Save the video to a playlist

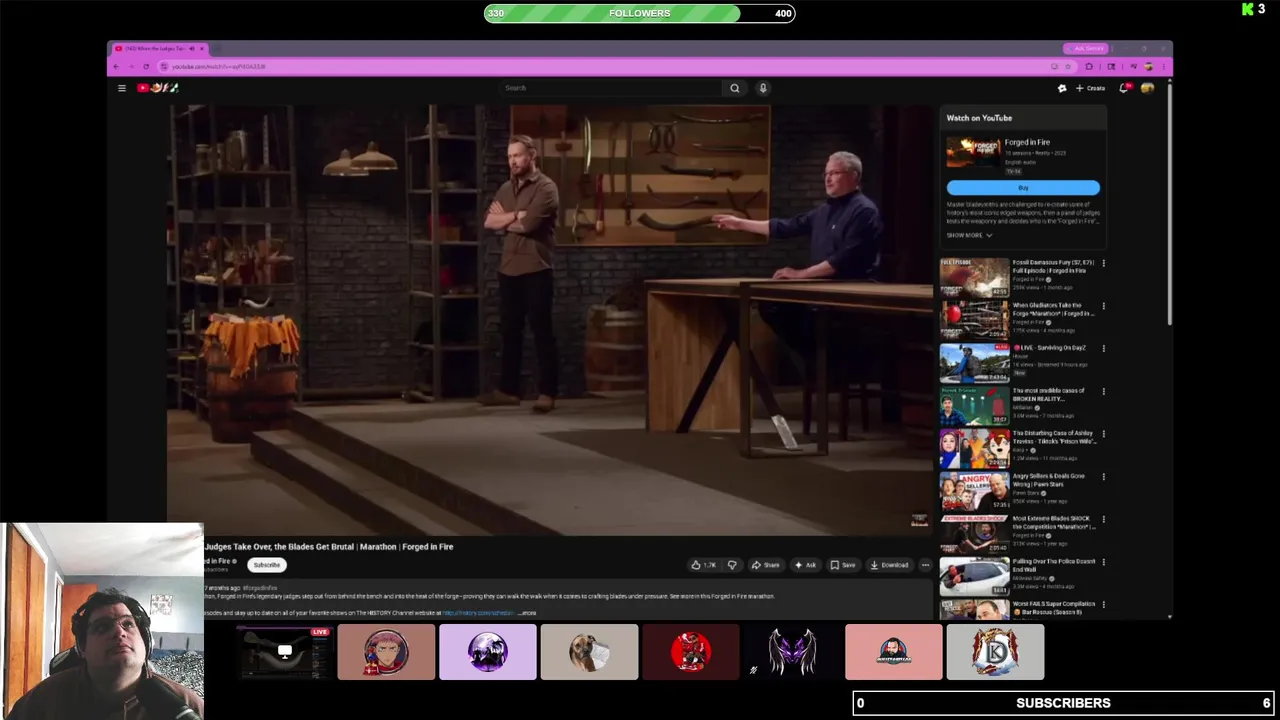click(x=843, y=565)
